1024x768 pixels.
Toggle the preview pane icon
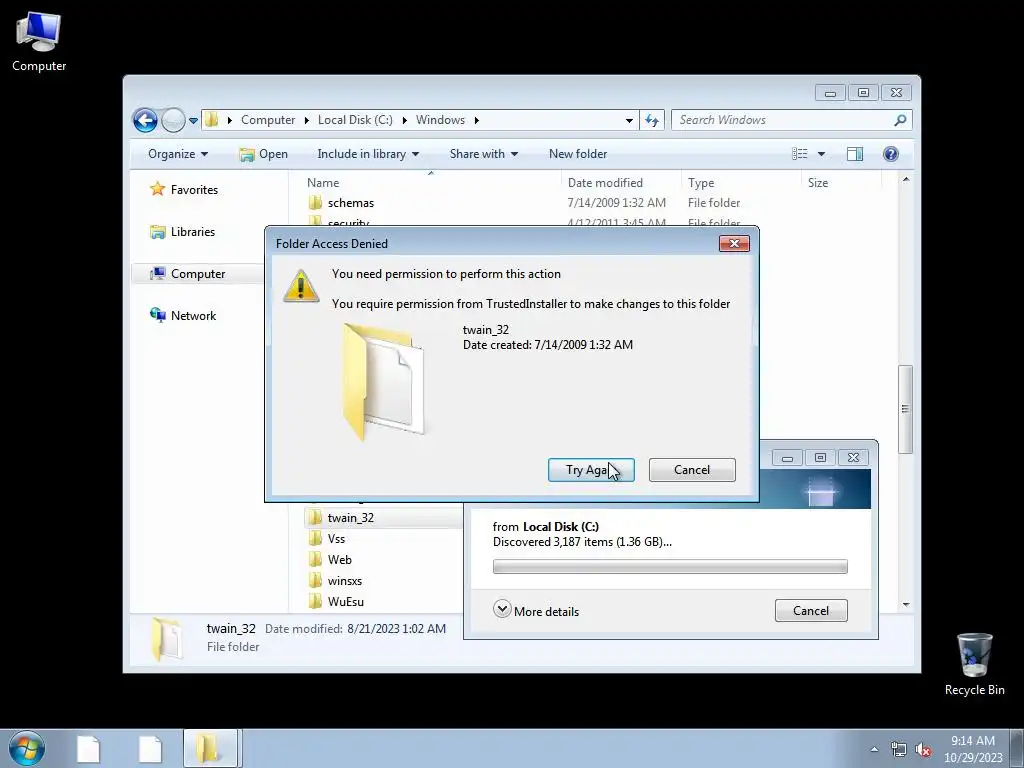(854, 153)
